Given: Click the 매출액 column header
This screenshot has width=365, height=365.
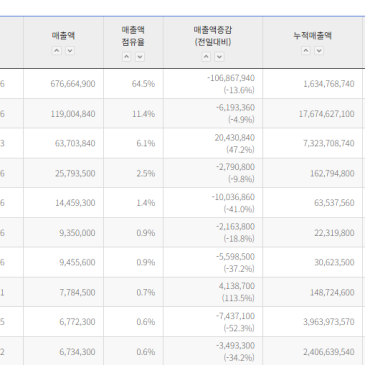Looking at the screenshot, I should click(x=63, y=36).
